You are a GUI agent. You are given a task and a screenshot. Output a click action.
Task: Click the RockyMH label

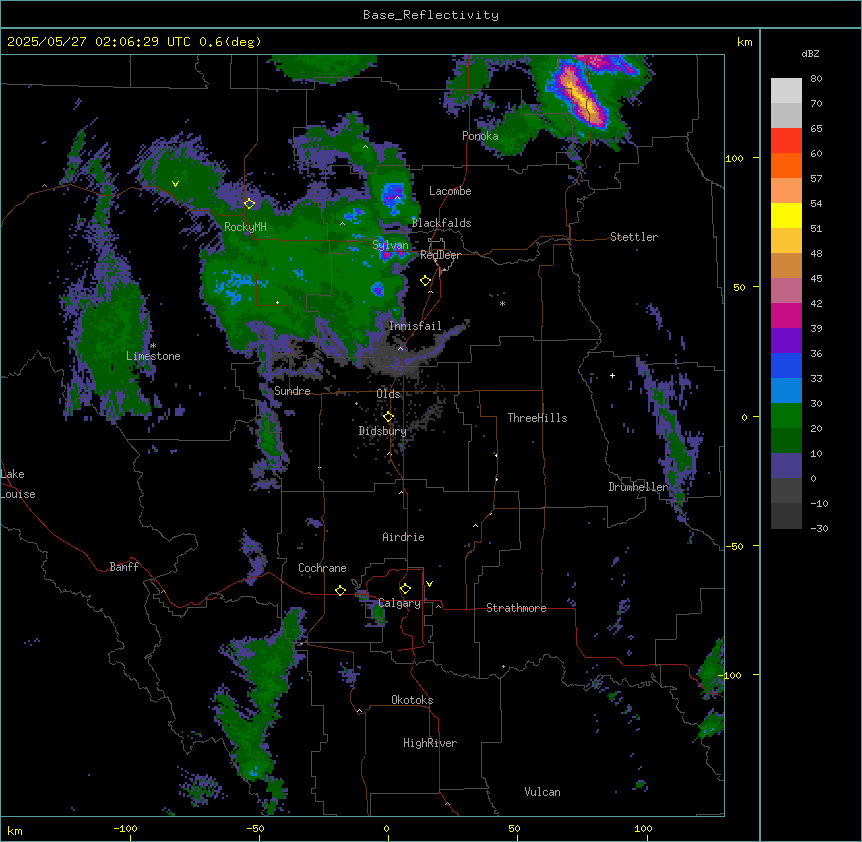tap(245, 227)
